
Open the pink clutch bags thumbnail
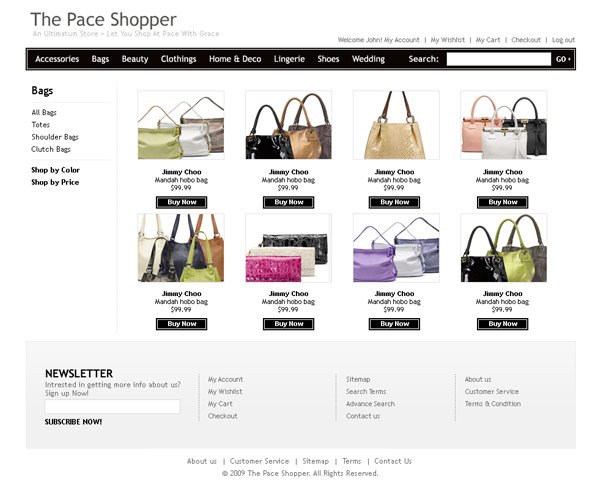[289, 248]
